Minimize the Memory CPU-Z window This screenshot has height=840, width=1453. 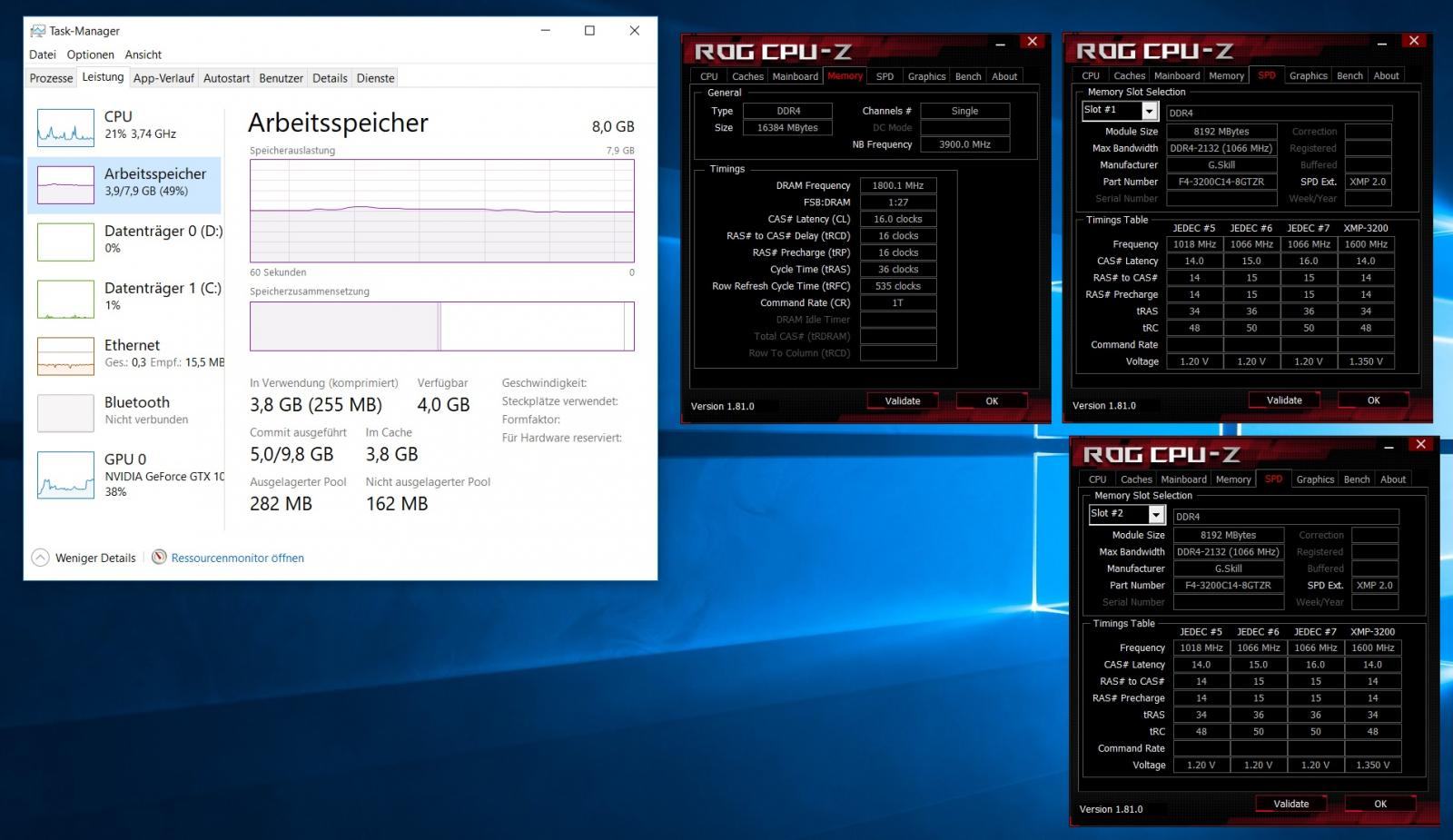1000,43
